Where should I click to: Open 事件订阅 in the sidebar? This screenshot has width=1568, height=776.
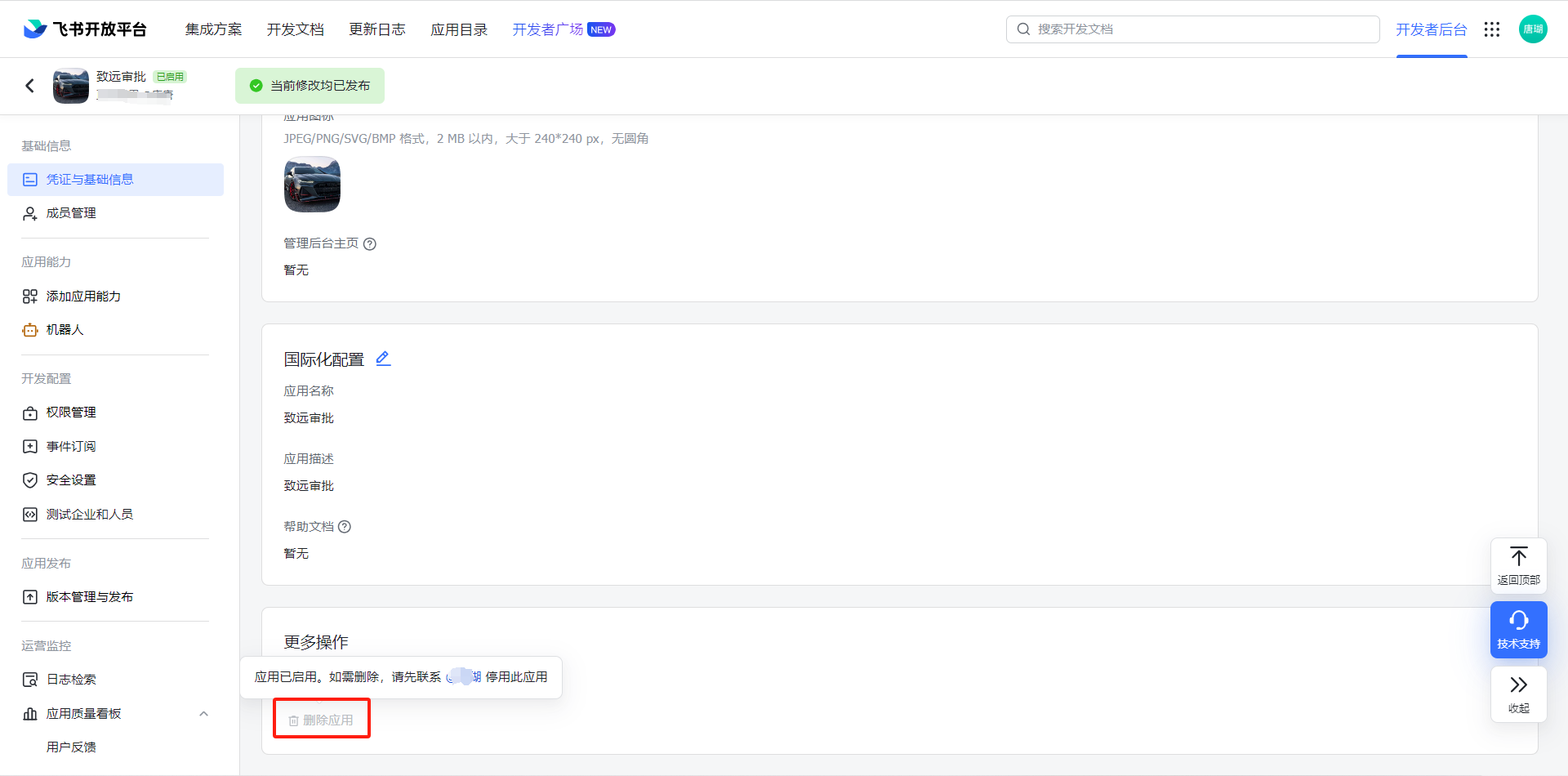click(x=72, y=446)
